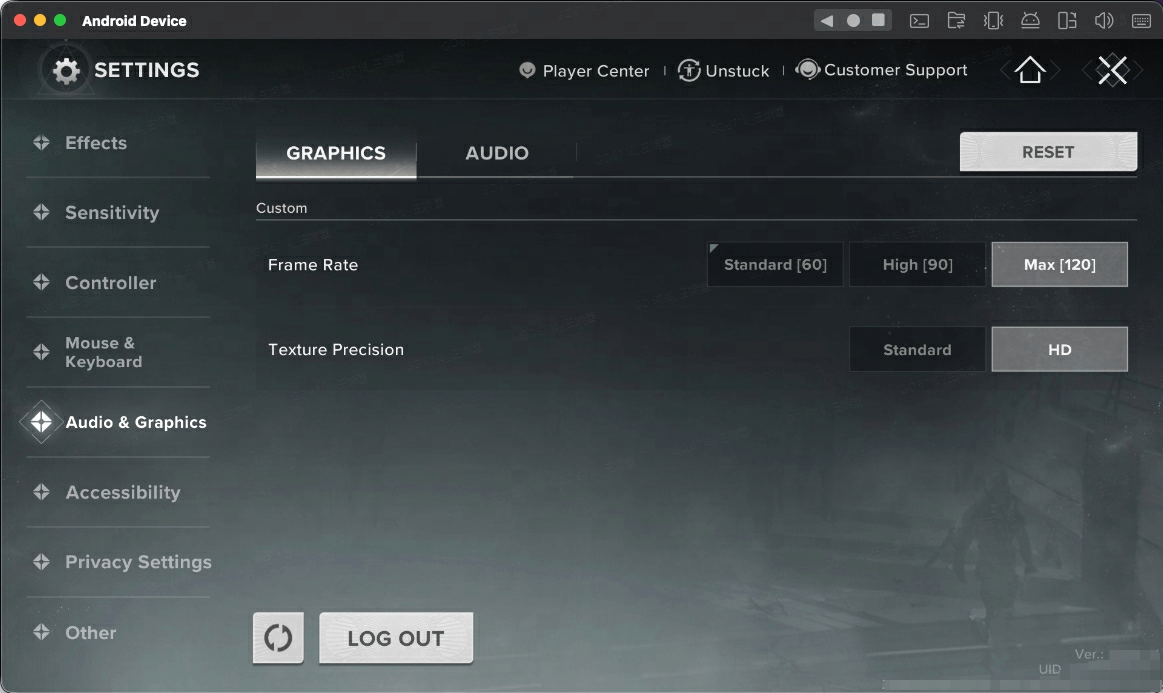This screenshot has height=693, width=1163.
Task: Set Frame Rate to High [90]
Action: coord(917,265)
